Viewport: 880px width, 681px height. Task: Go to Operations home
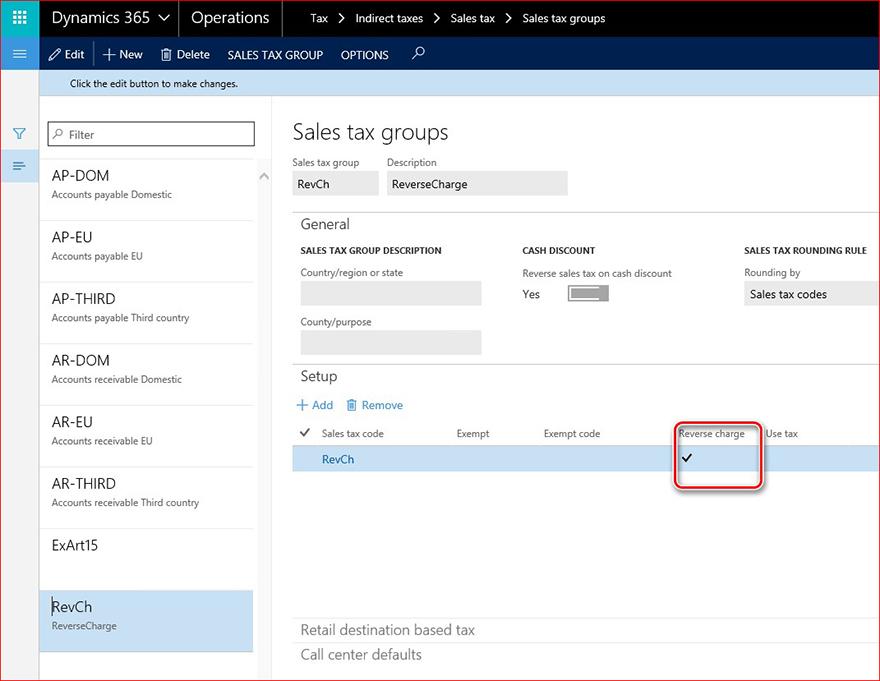(x=230, y=18)
